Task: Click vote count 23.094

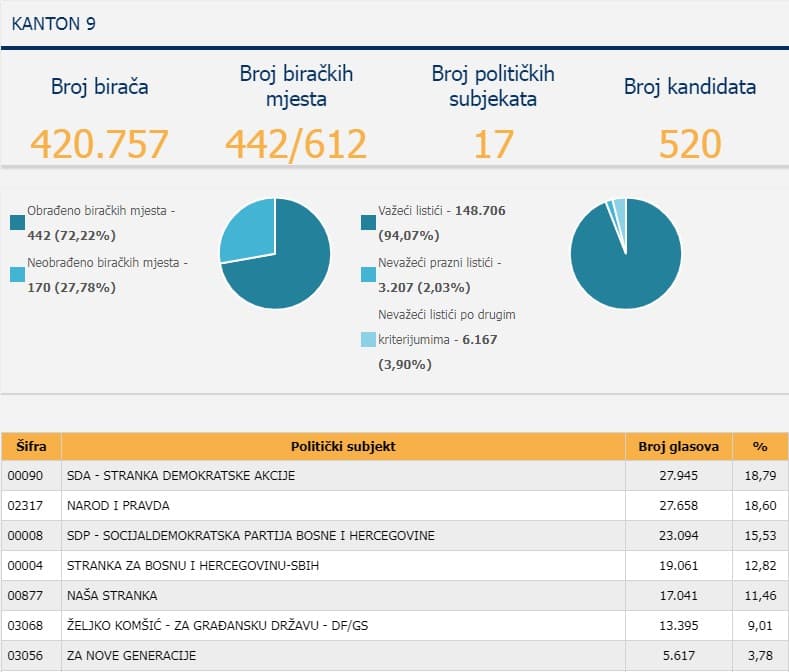Action: pyautogui.click(x=678, y=536)
